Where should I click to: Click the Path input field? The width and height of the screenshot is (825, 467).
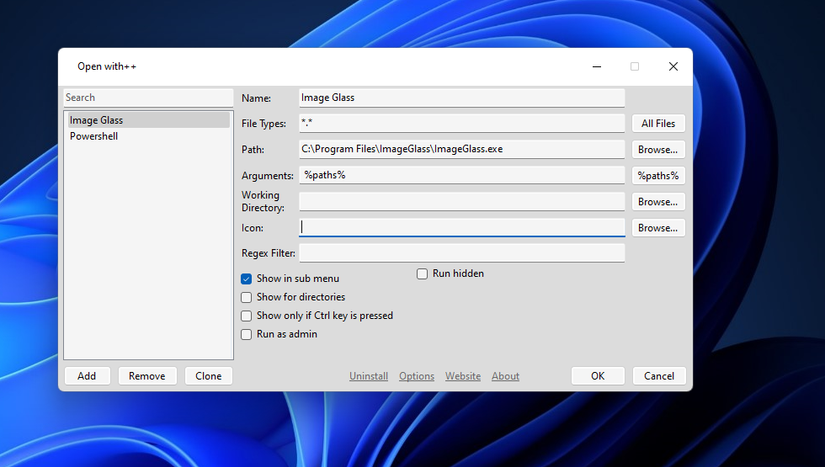coord(462,149)
